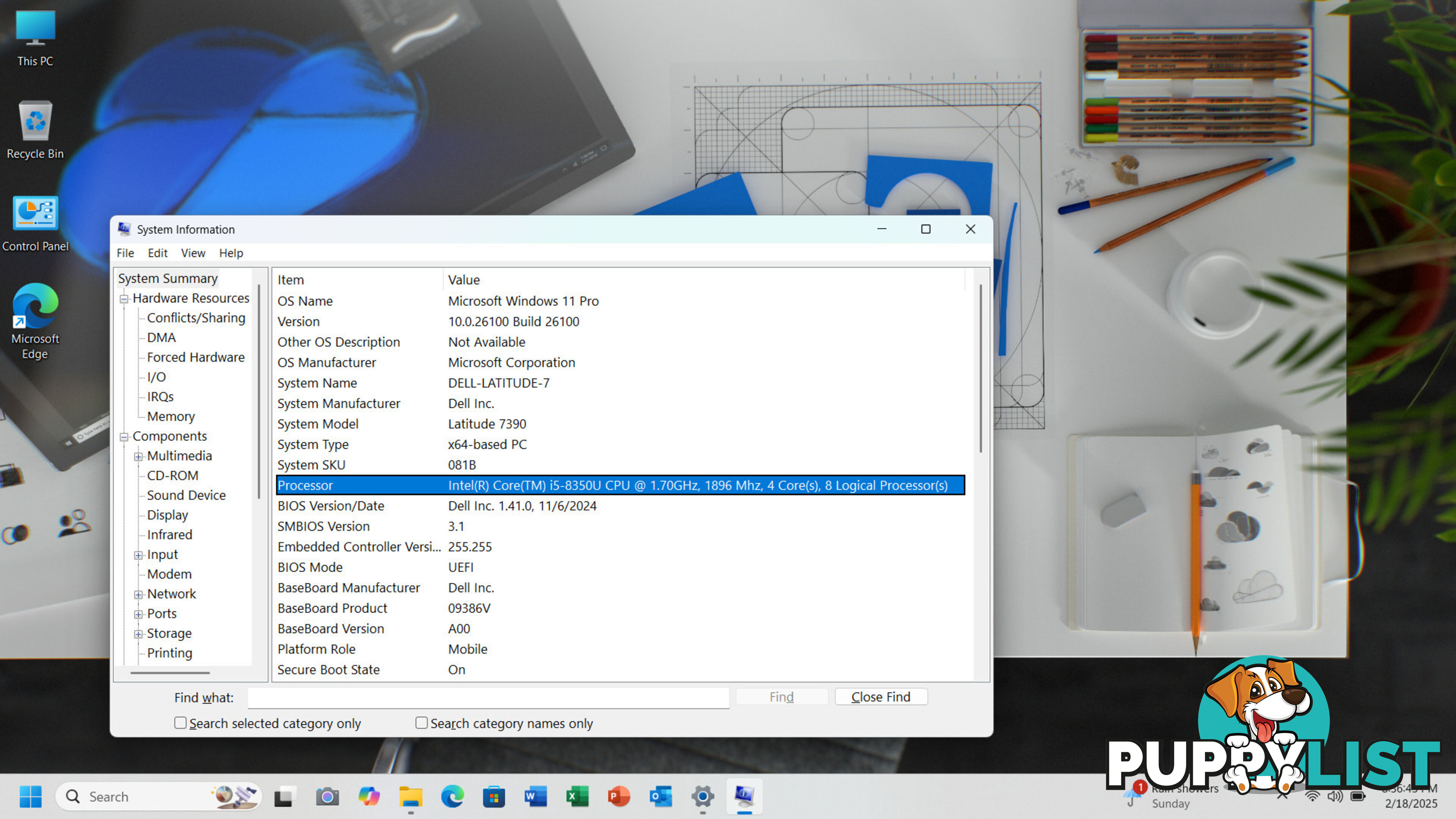This screenshot has height=819, width=1456.
Task: Open the volume speaker tray icon
Action: [1335, 796]
